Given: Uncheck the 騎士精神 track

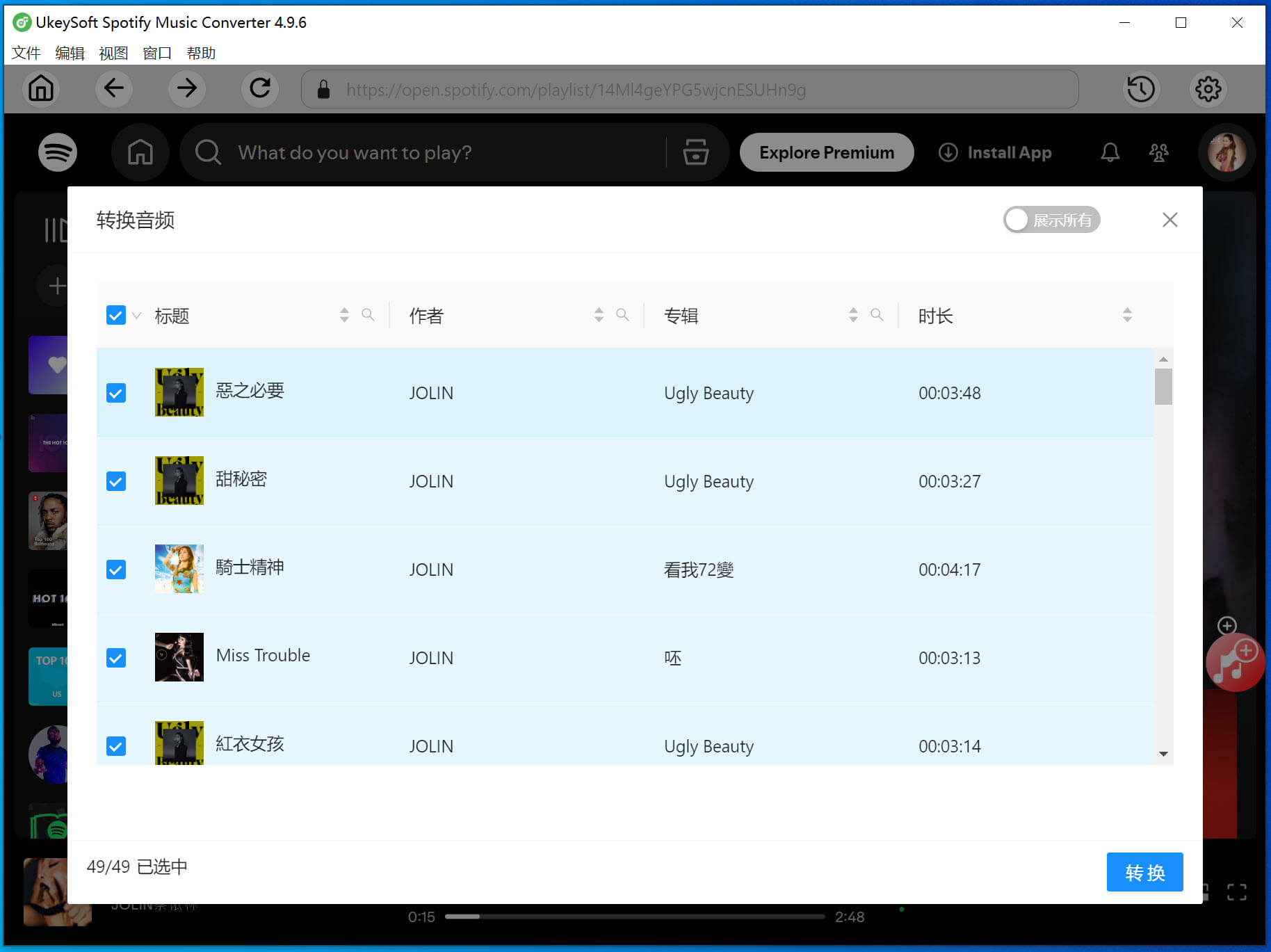Looking at the screenshot, I should click(116, 570).
